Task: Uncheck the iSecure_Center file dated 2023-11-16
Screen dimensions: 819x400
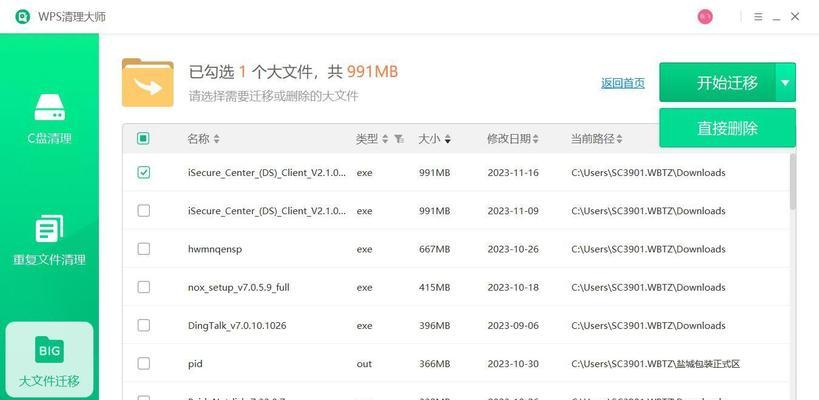Action: pos(143,172)
